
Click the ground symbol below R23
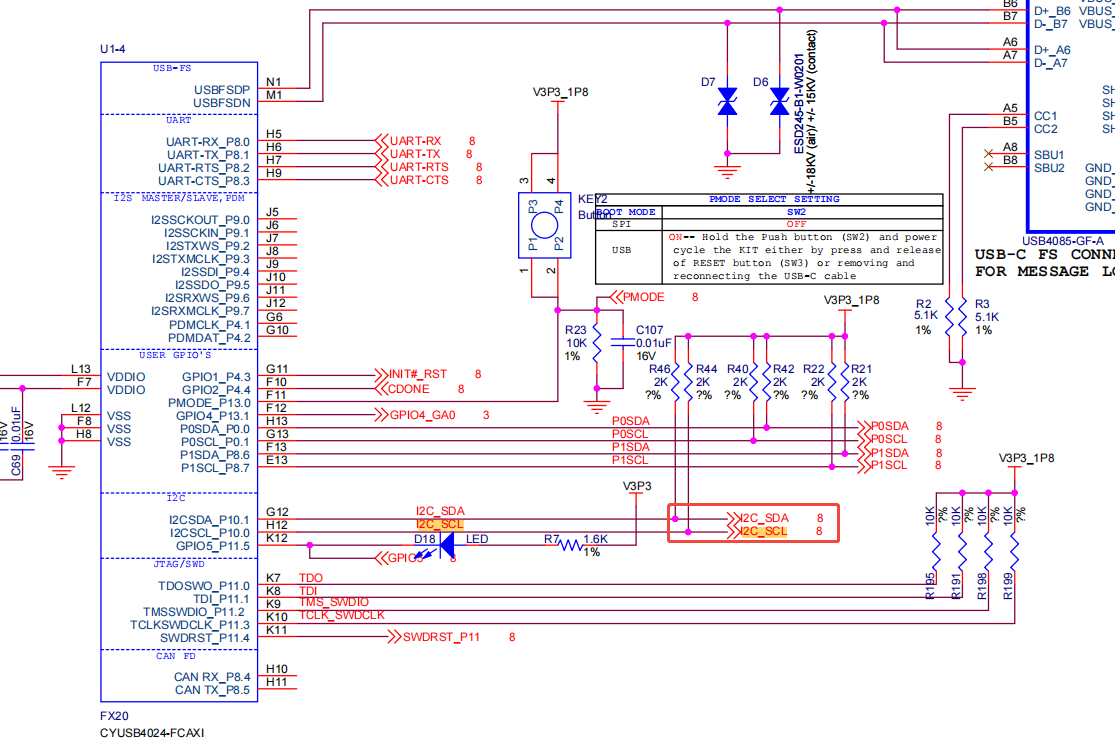pyautogui.click(x=597, y=407)
